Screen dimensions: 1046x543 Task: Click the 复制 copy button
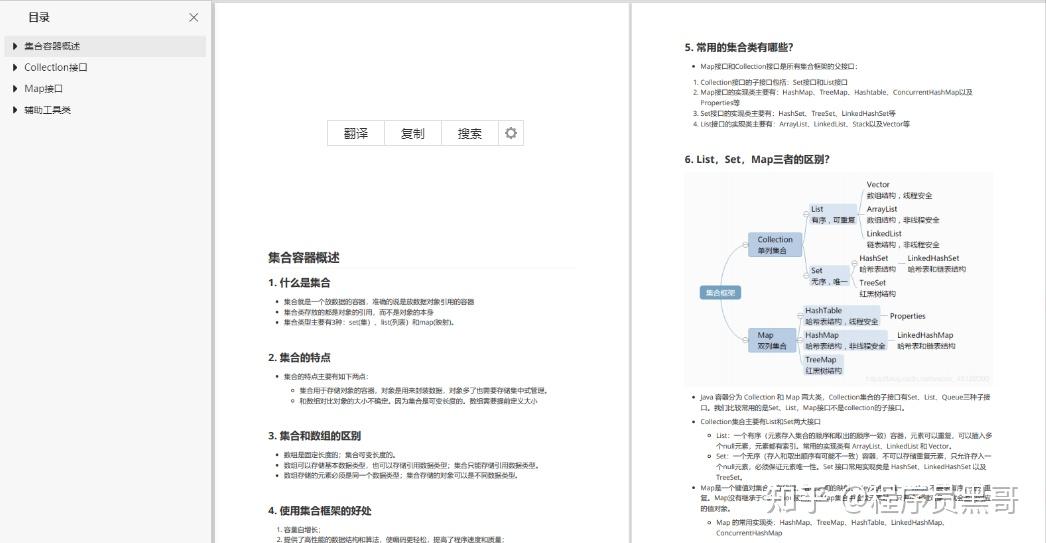[x=412, y=133]
